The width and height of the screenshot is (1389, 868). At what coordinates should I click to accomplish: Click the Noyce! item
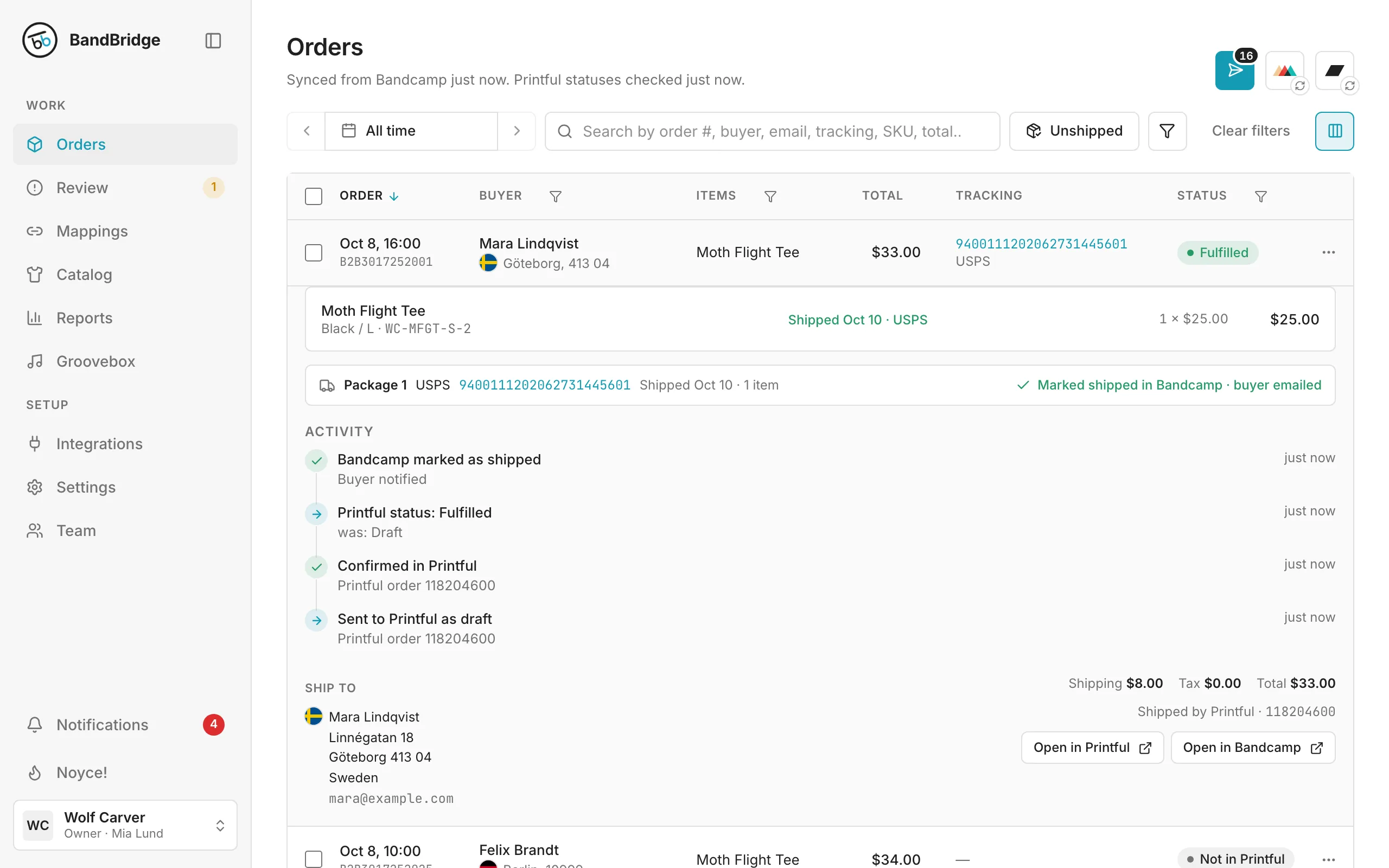(x=125, y=772)
